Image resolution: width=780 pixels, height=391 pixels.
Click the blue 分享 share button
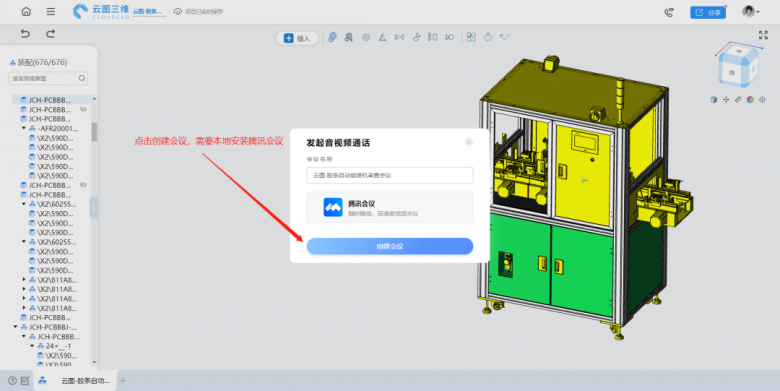(708, 12)
